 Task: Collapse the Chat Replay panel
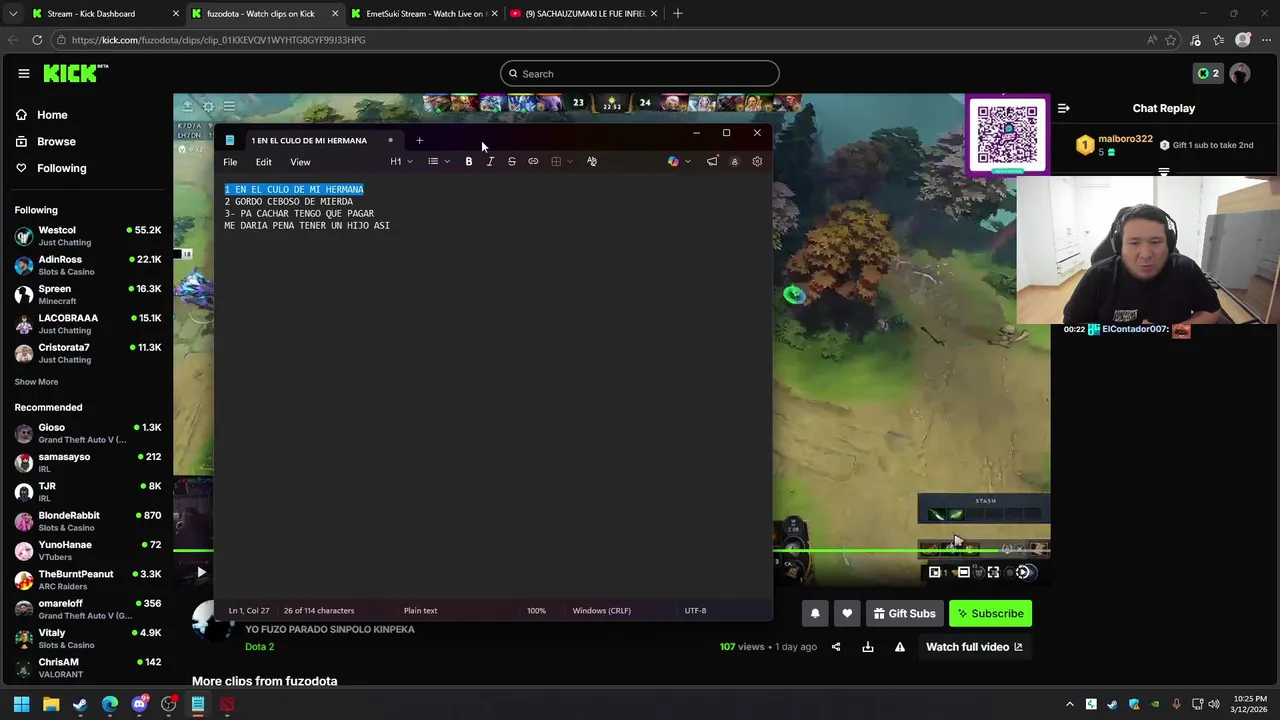pos(1064,108)
